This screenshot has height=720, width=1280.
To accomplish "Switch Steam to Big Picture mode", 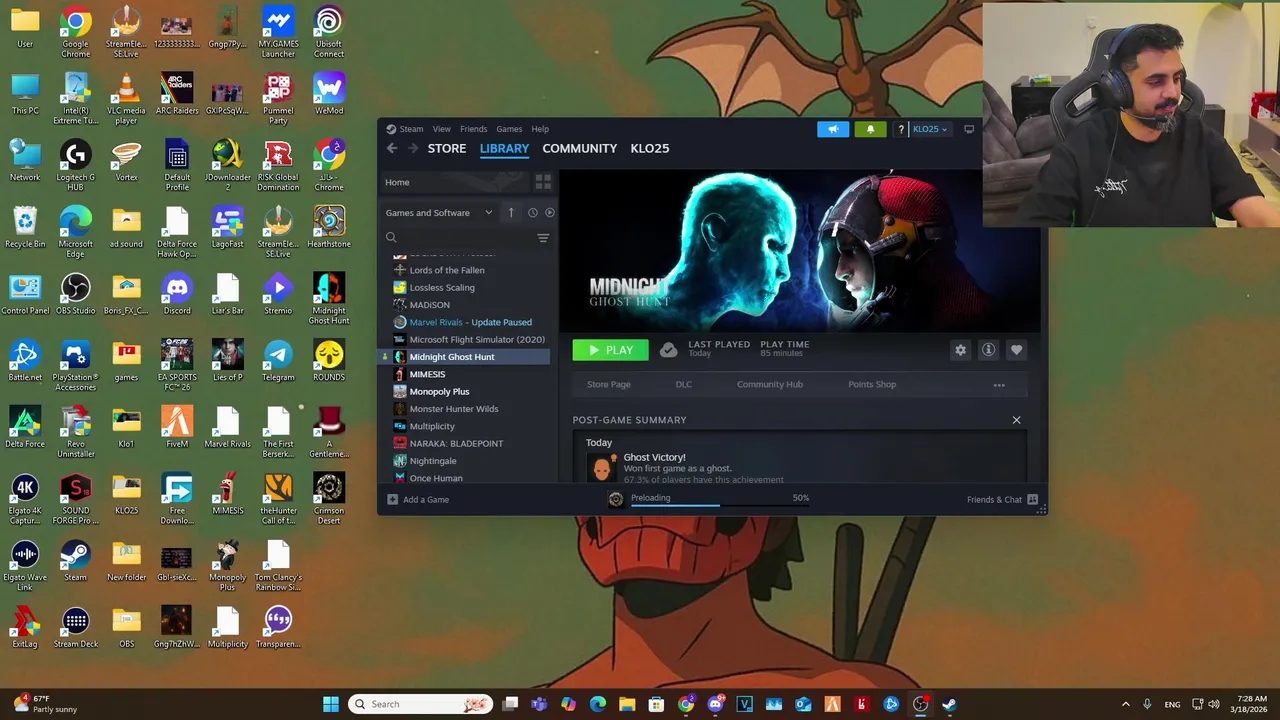I will [968, 129].
